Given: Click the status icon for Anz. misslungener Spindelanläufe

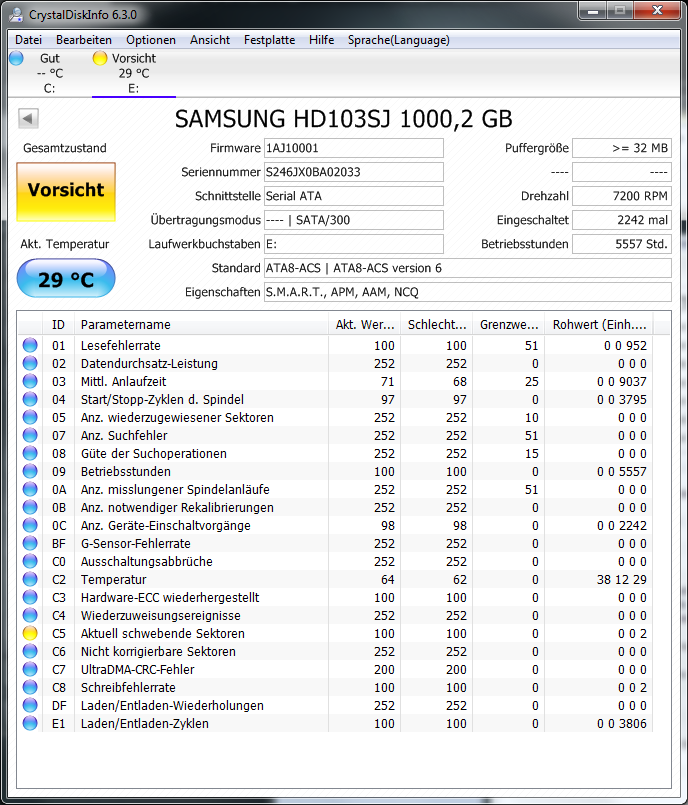Looking at the screenshot, I should [x=30, y=489].
